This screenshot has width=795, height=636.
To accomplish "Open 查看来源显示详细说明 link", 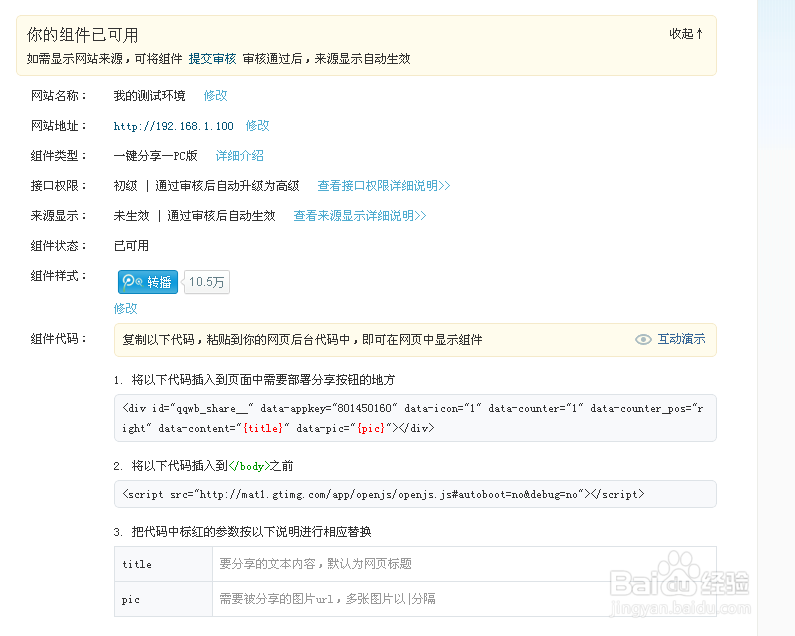I will pyautogui.click(x=360, y=216).
